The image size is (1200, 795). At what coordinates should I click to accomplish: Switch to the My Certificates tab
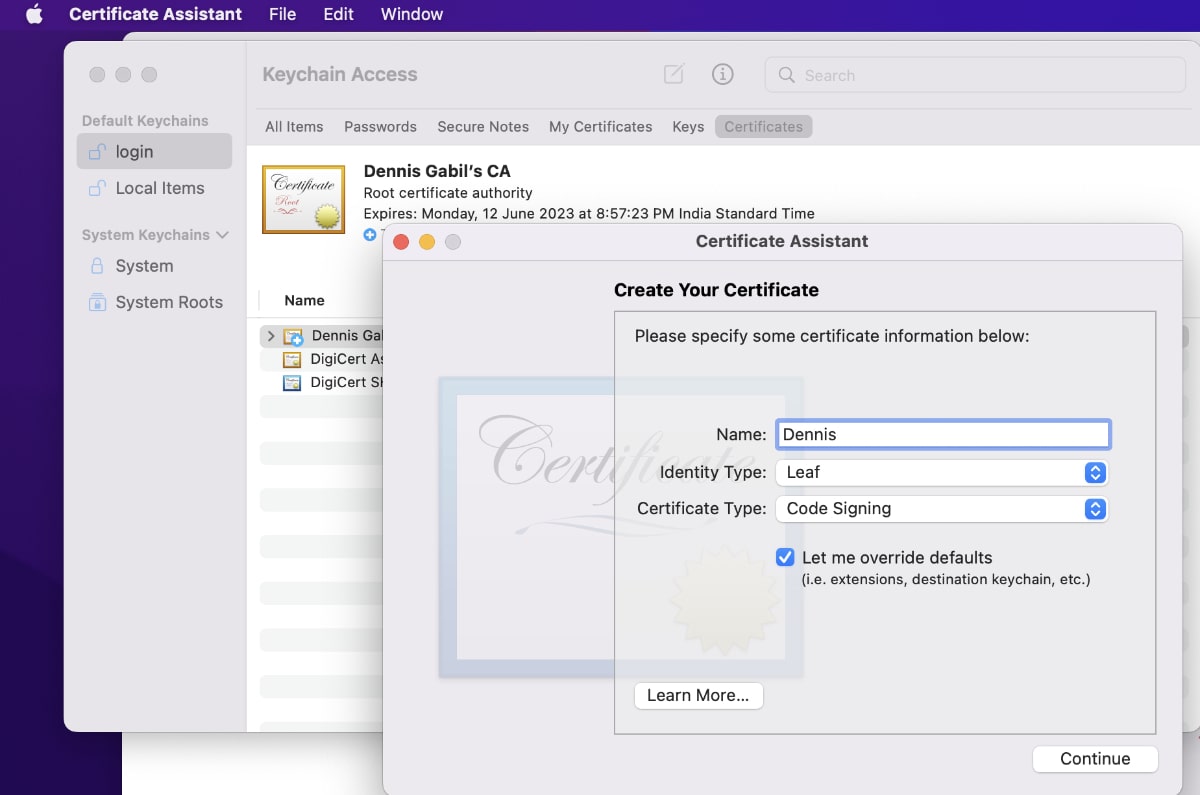tap(600, 127)
